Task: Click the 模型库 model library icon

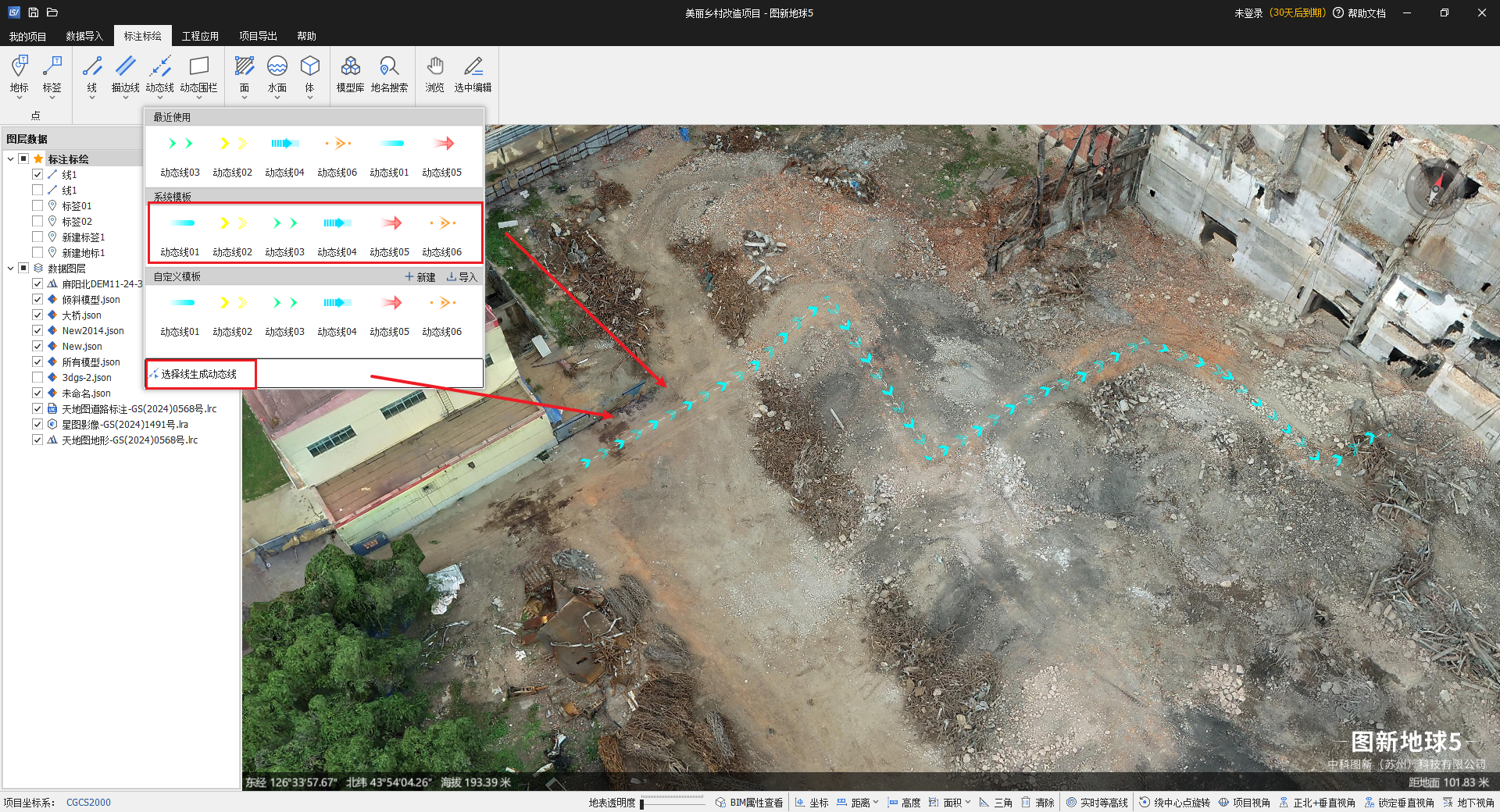Action: tap(350, 74)
